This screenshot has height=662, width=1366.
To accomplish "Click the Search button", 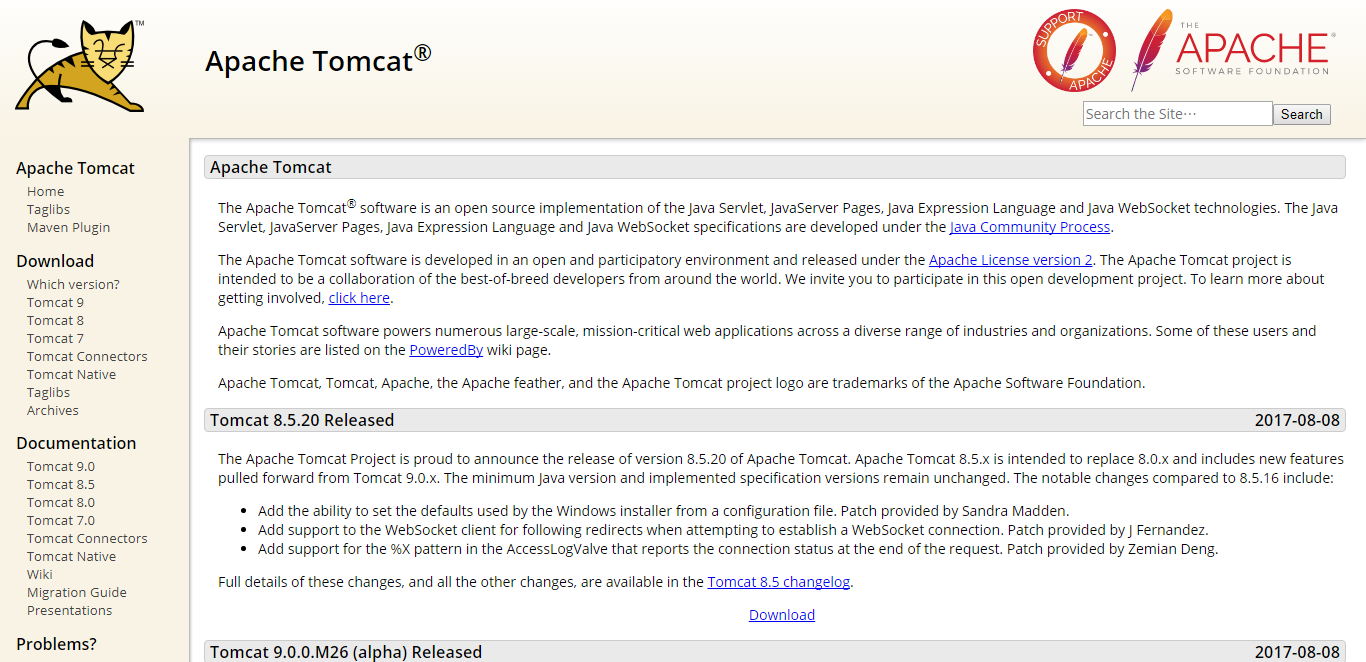I will click(1302, 114).
